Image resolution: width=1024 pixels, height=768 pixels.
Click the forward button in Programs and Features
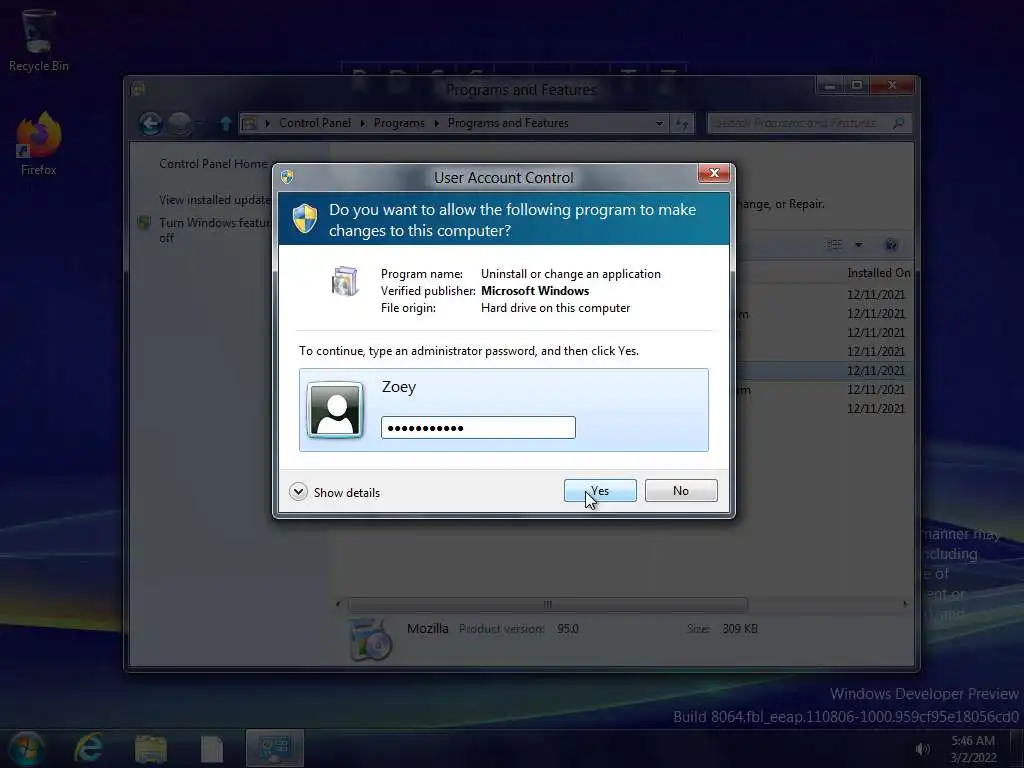point(181,123)
